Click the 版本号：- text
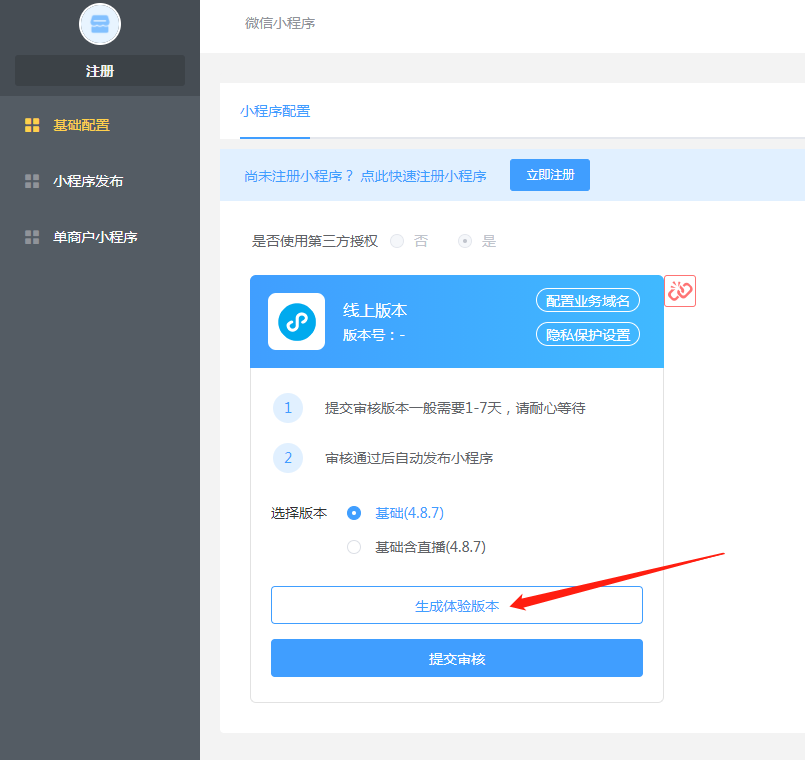The height and width of the screenshot is (760, 805). (x=374, y=335)
